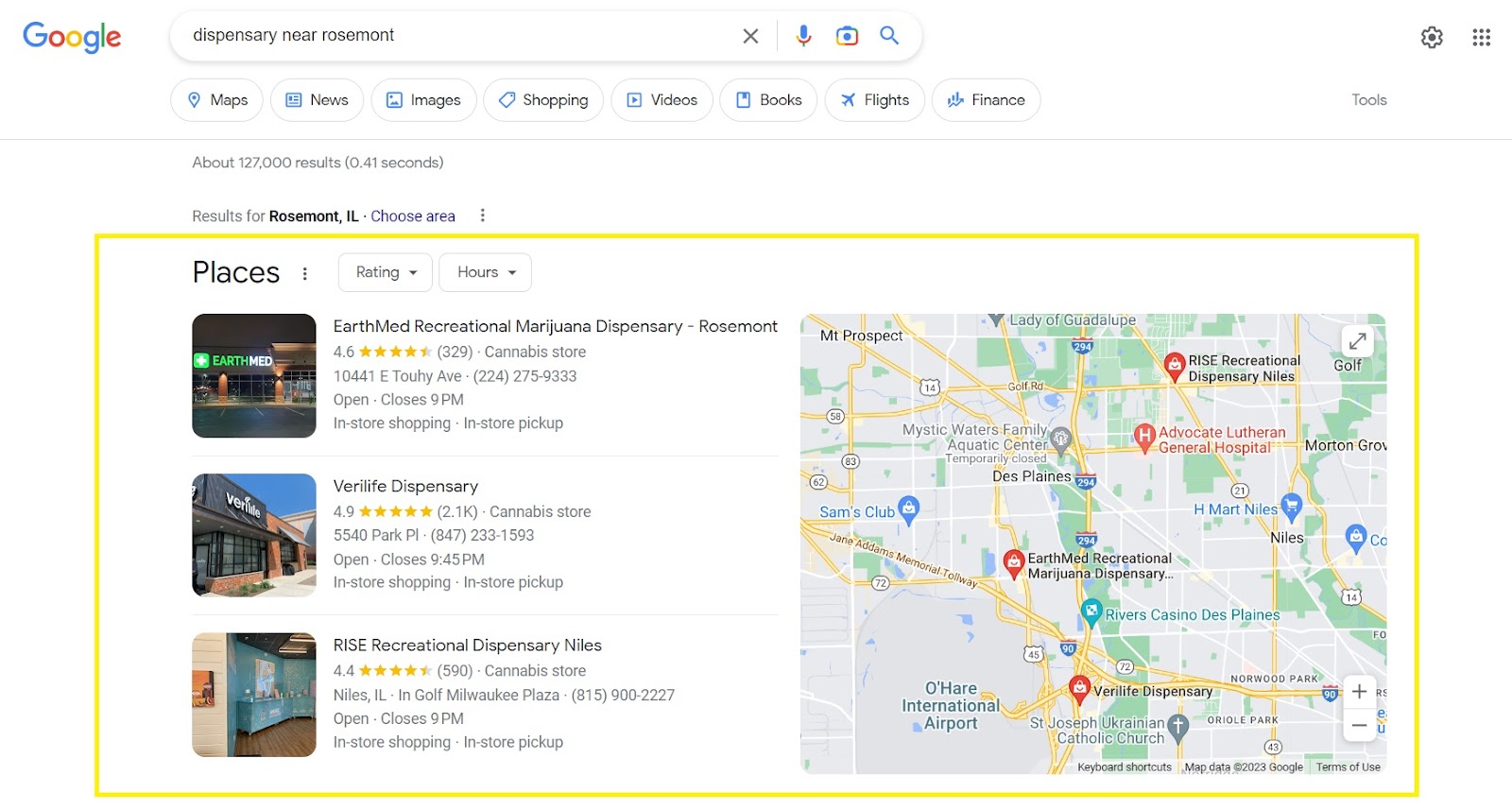Open the settings gear icon
The width and height of the screenshot is (1512, 810).
(1432, 37)
